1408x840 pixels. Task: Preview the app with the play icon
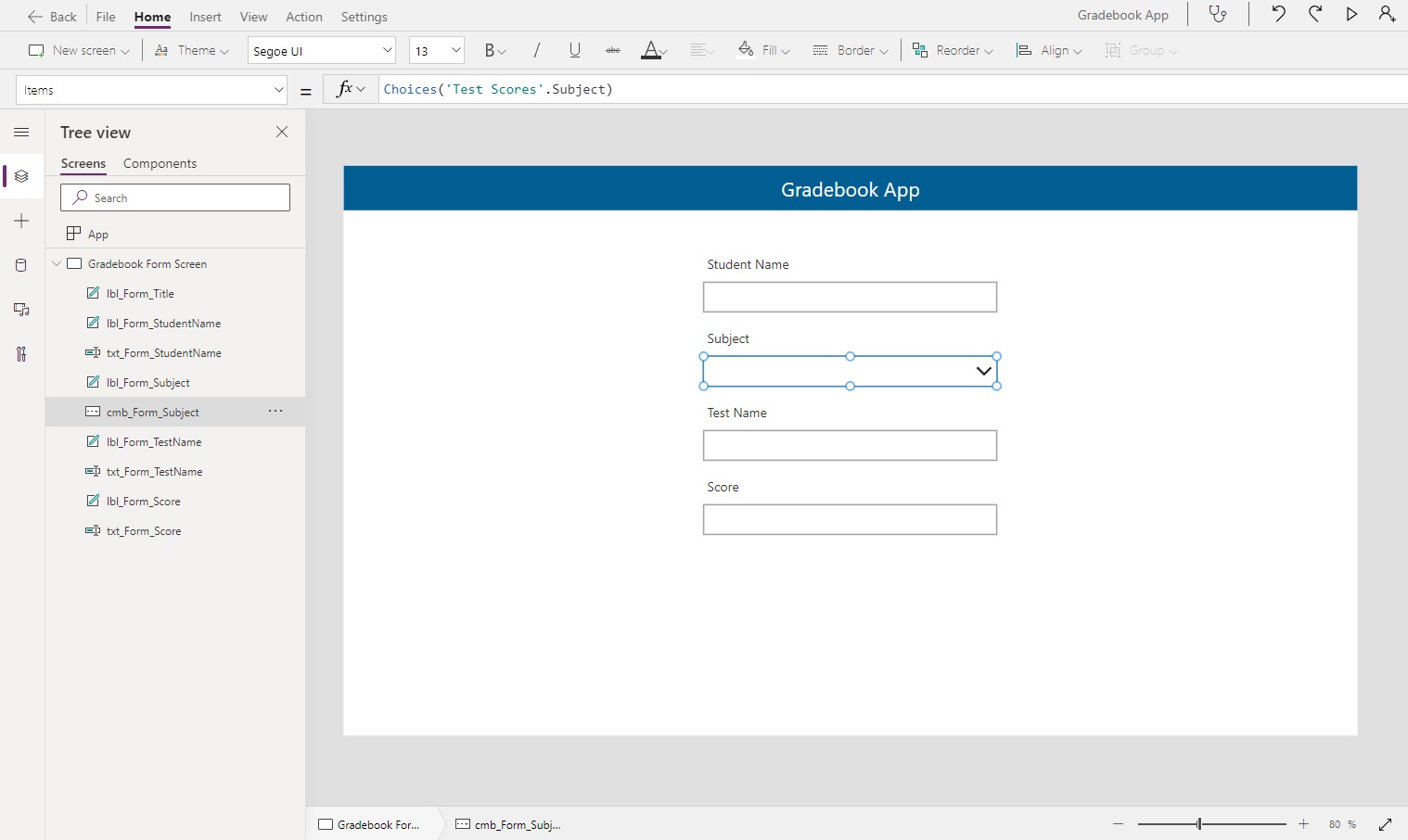point(1351,14)
